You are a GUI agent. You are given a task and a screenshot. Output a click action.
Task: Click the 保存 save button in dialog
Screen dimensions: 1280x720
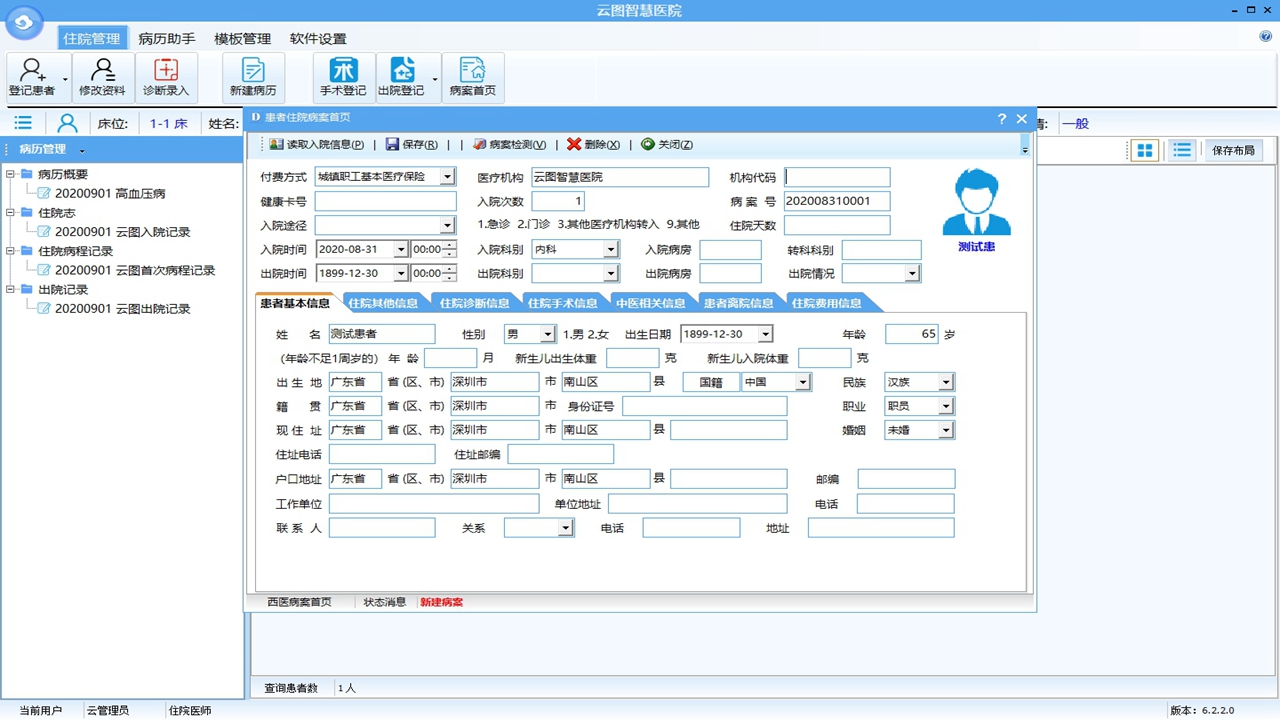(x=411, y=145)
